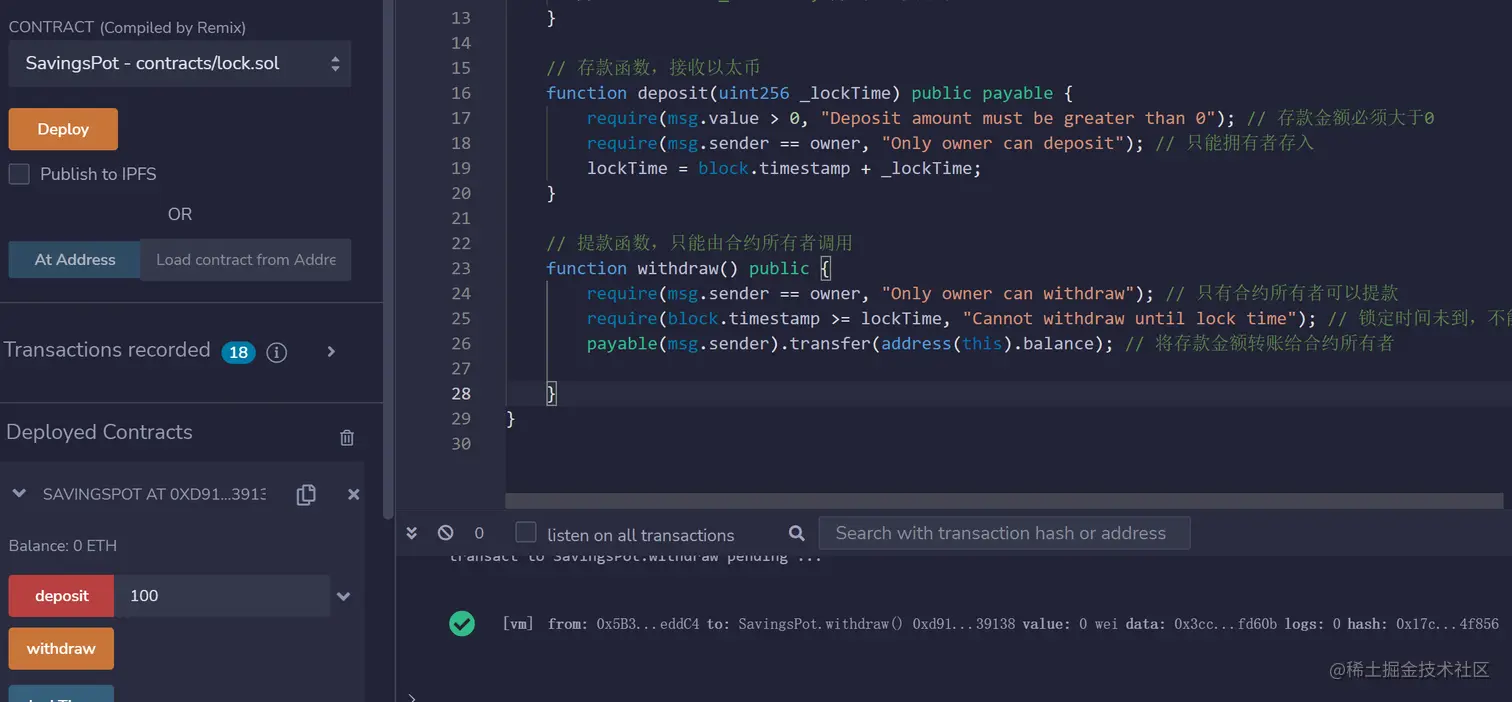
Task: Collapse the SAVINGSPOT deployed contract instance
Action: [x=18, y=494]
